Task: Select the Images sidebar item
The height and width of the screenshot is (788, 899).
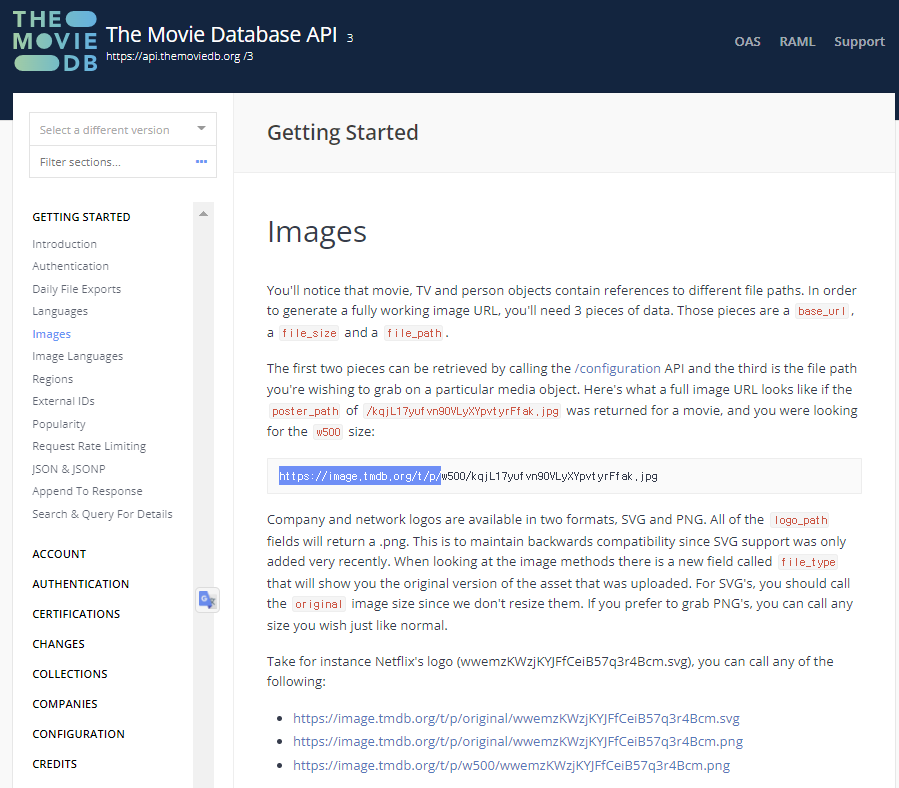Action: coord(52,334)
